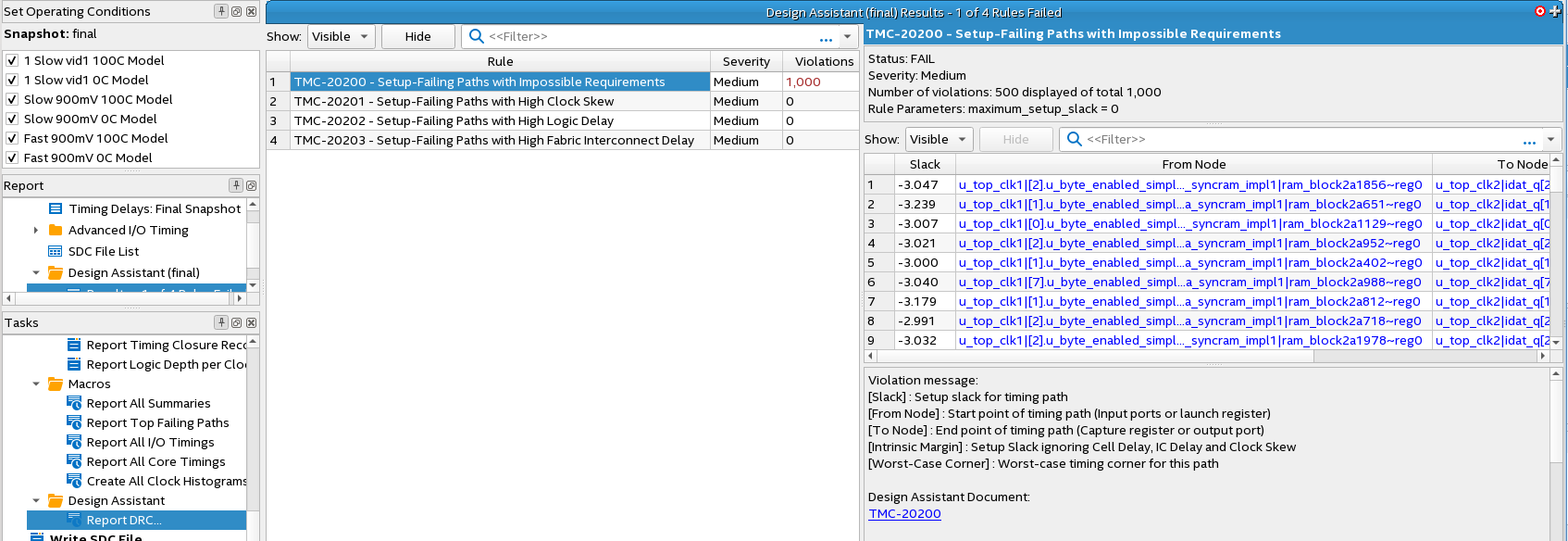This screenshot has width=1568, height=541.
Task: Open the Show Visible dropdown above rules table
Action: (340, 36)
